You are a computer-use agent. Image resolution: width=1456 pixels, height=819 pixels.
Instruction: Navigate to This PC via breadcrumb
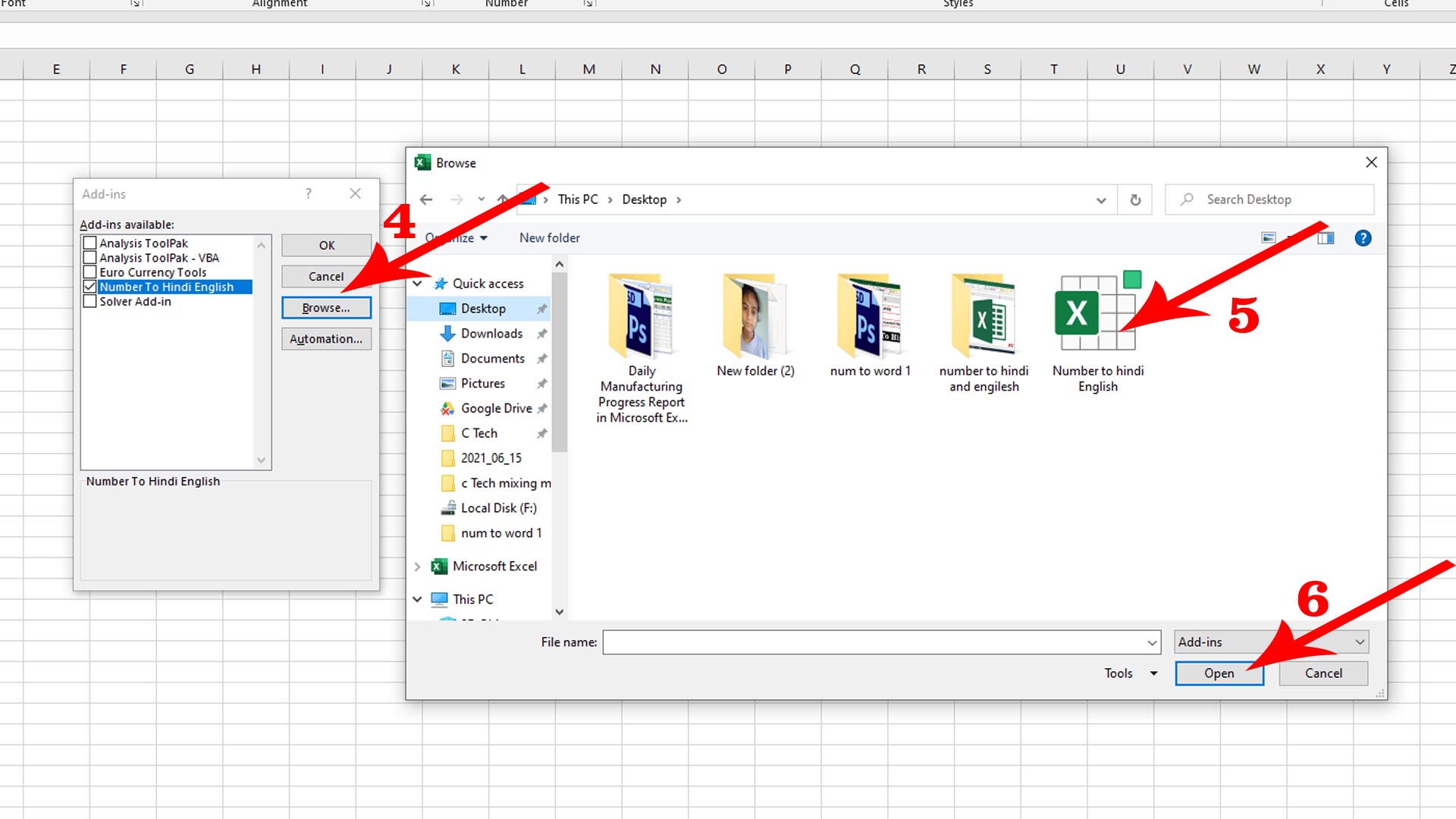click(578, 199)
